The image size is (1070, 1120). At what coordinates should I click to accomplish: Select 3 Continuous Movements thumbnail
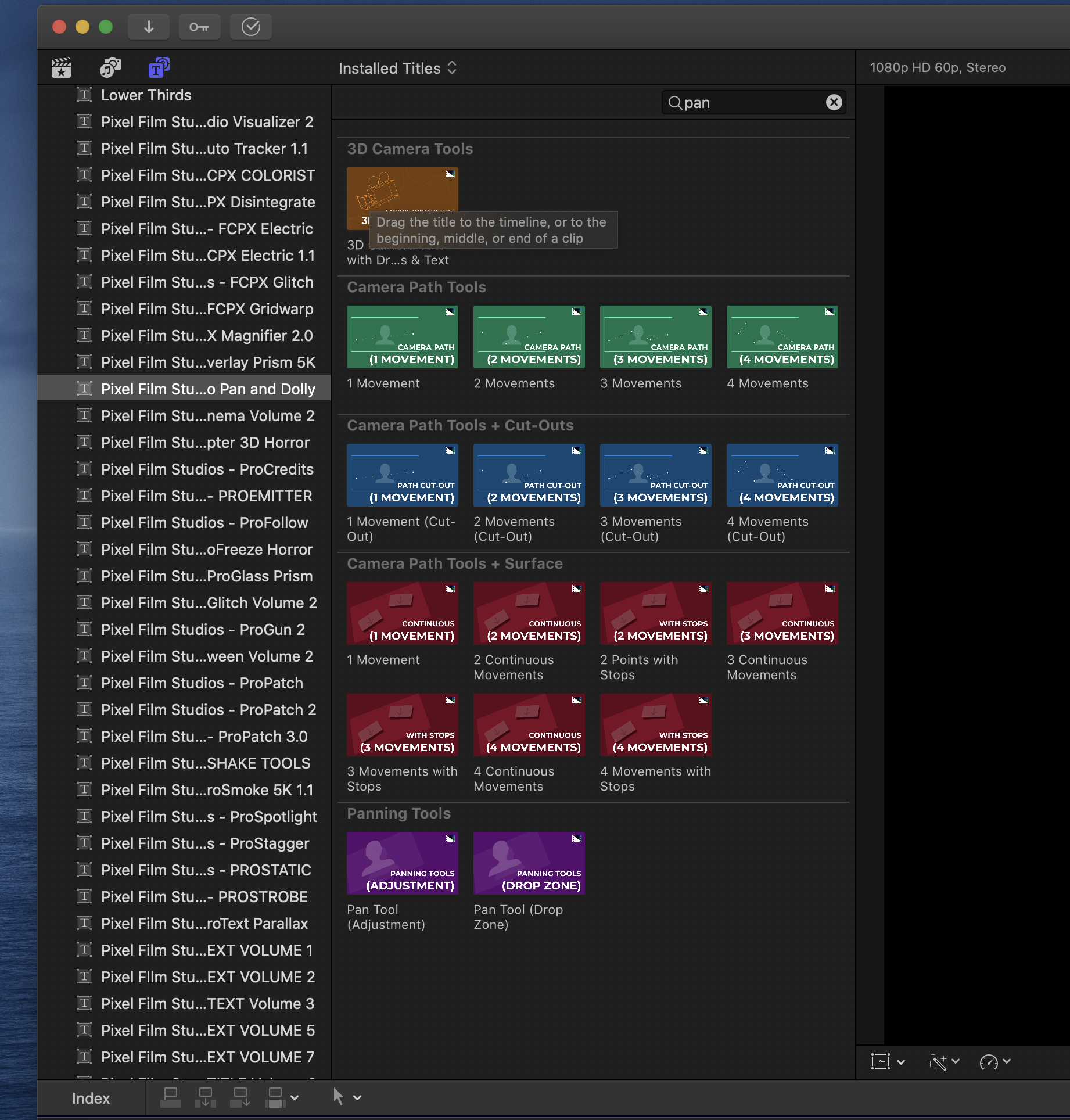tap(782, 613)
